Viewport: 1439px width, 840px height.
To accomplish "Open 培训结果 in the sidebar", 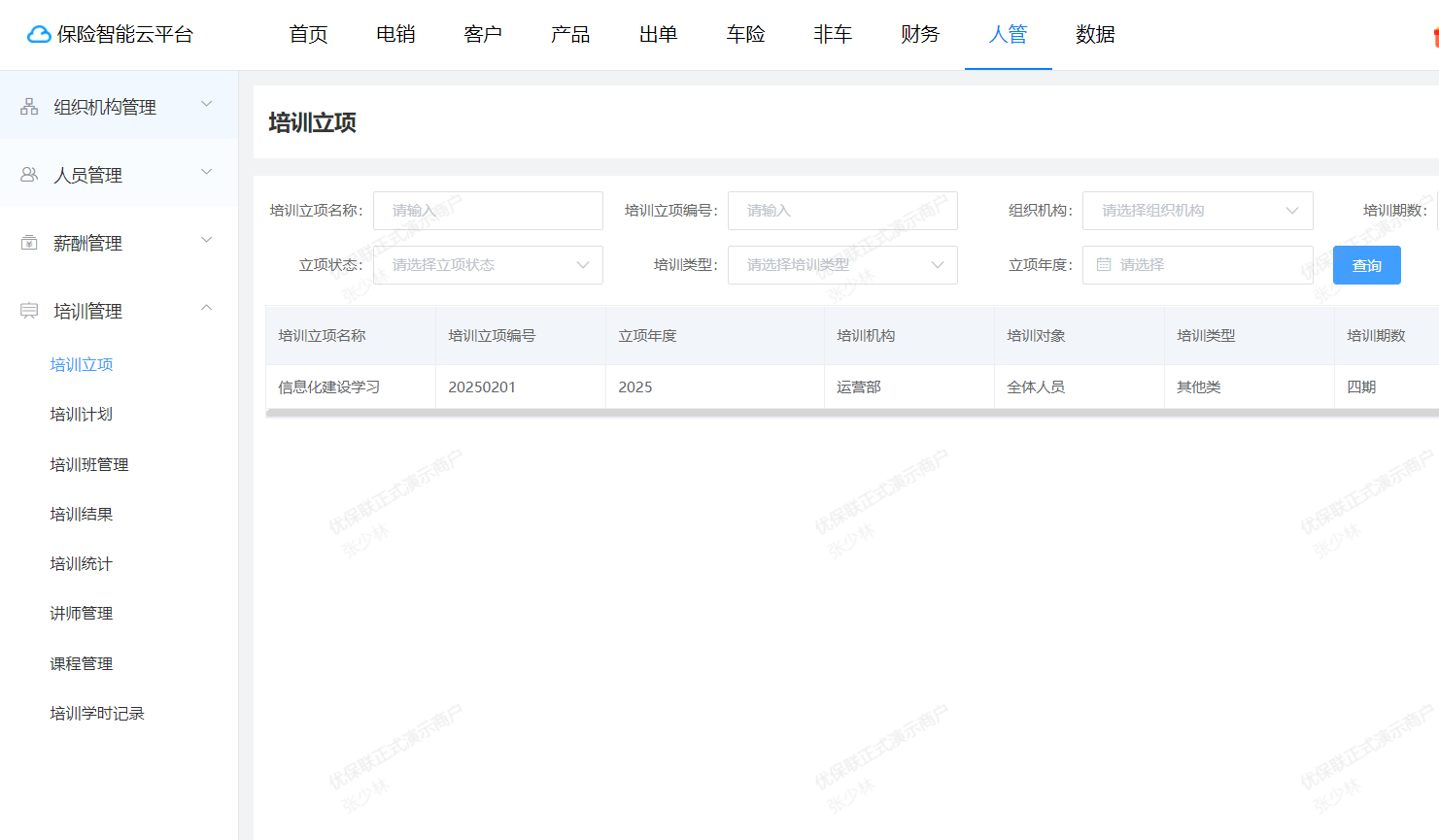I will pos(82,514).
